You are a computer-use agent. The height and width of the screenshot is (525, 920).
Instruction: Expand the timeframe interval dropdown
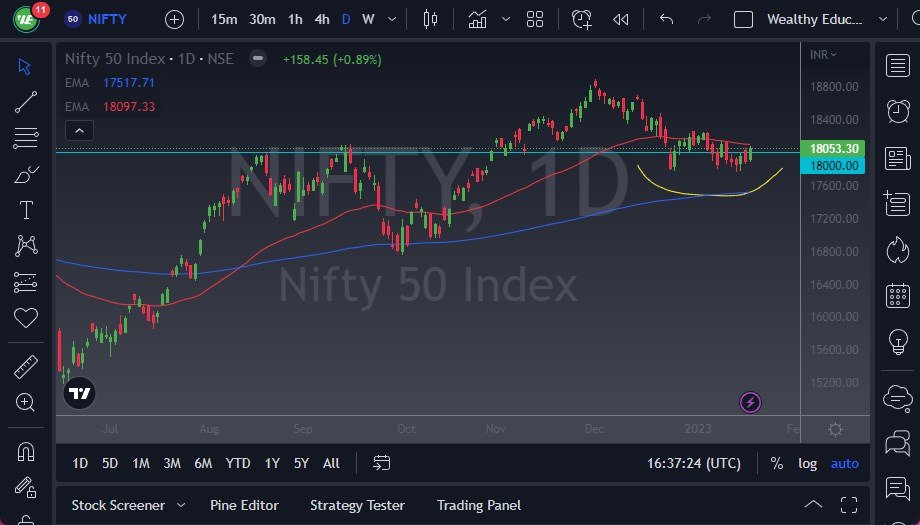tap(392, 19)
